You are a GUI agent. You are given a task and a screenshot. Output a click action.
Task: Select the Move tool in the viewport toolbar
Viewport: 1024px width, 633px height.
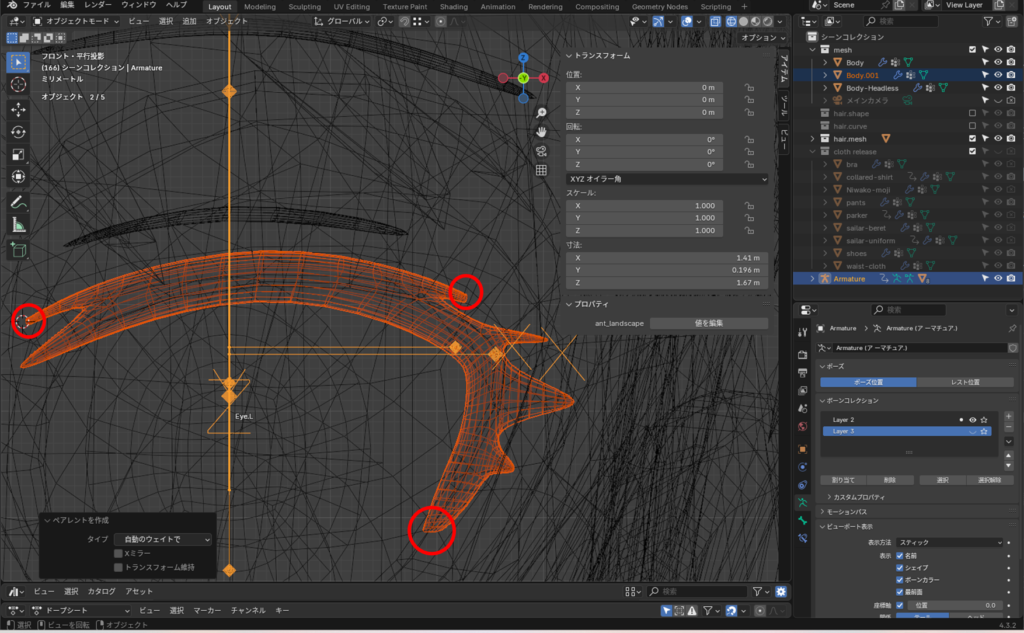pyautogui.click(x=18, y=109)
